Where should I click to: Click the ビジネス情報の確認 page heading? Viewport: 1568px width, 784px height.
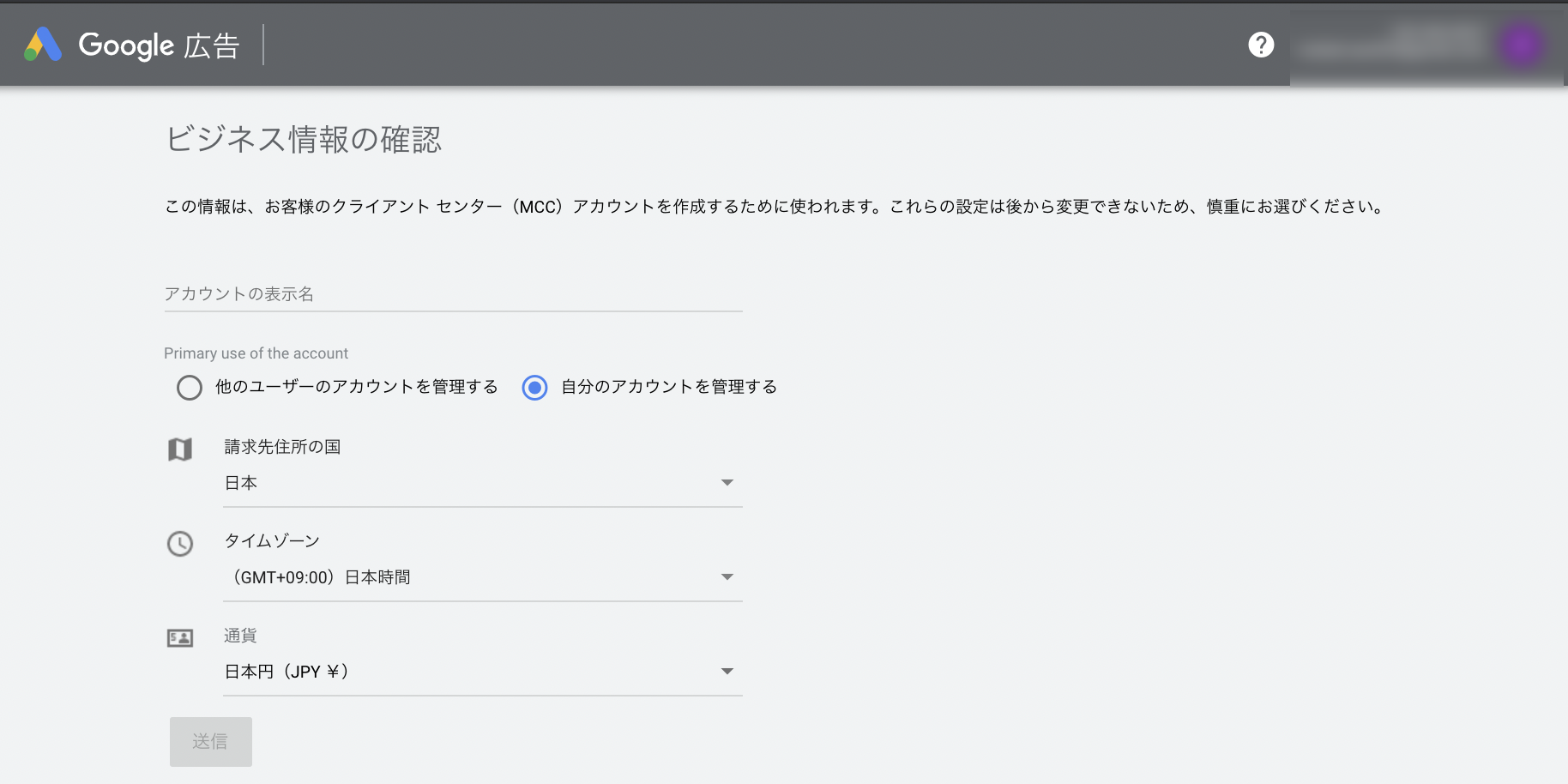304,139
